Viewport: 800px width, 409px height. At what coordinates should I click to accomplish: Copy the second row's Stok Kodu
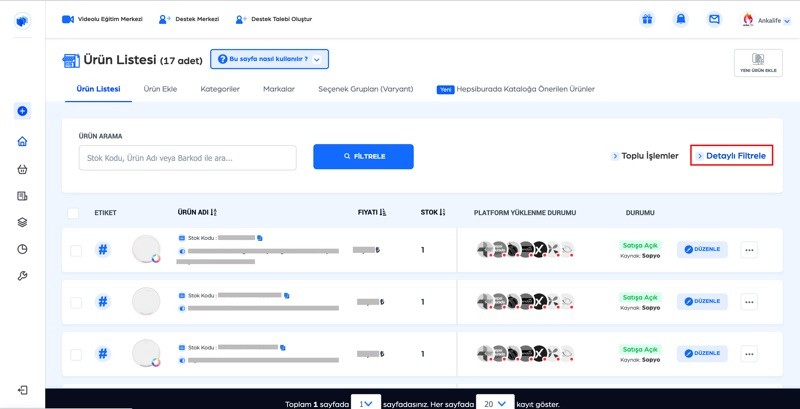287,295
